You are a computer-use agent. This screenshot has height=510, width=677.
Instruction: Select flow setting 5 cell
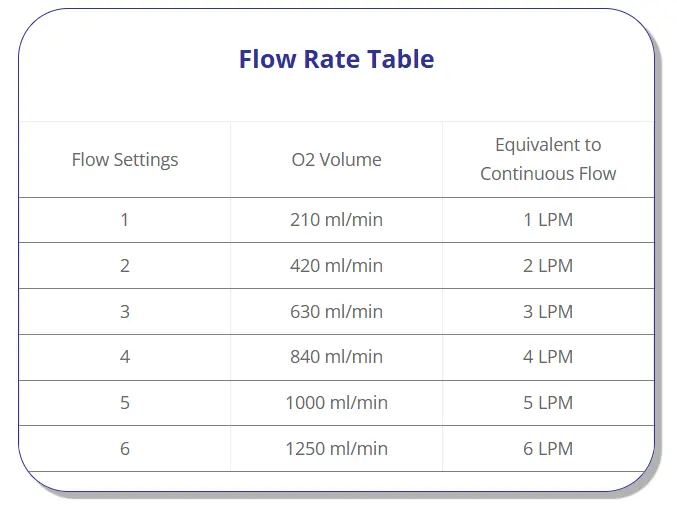tap(125, 402)
